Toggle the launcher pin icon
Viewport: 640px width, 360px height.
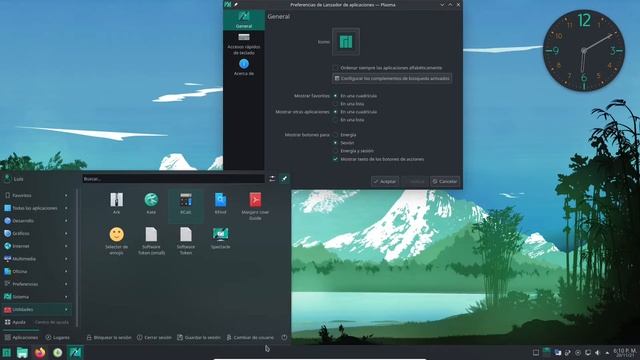(284, 179)
